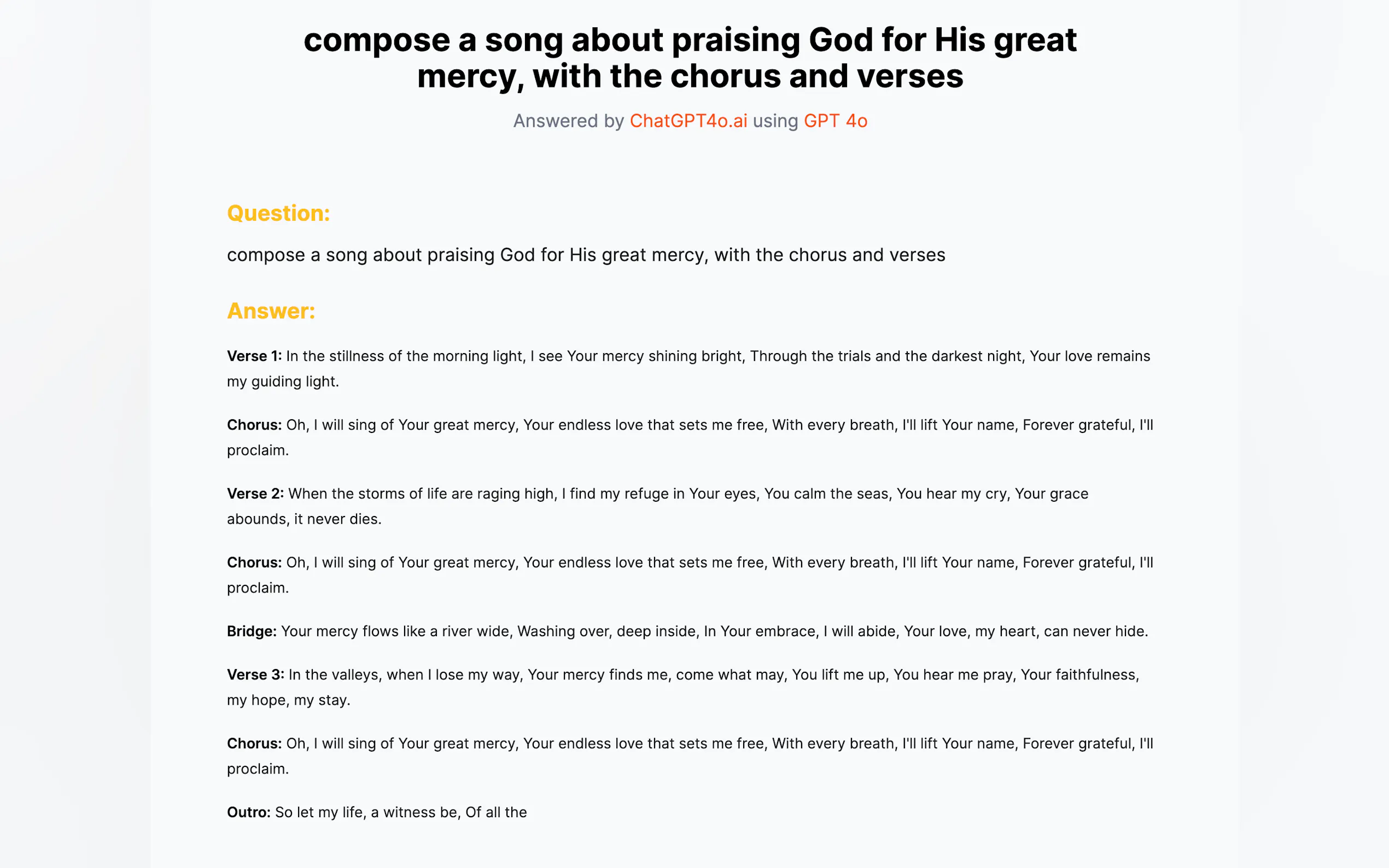Click the bold "Bridge:" label
The image size is (1389, 868).
pos(252,631)
